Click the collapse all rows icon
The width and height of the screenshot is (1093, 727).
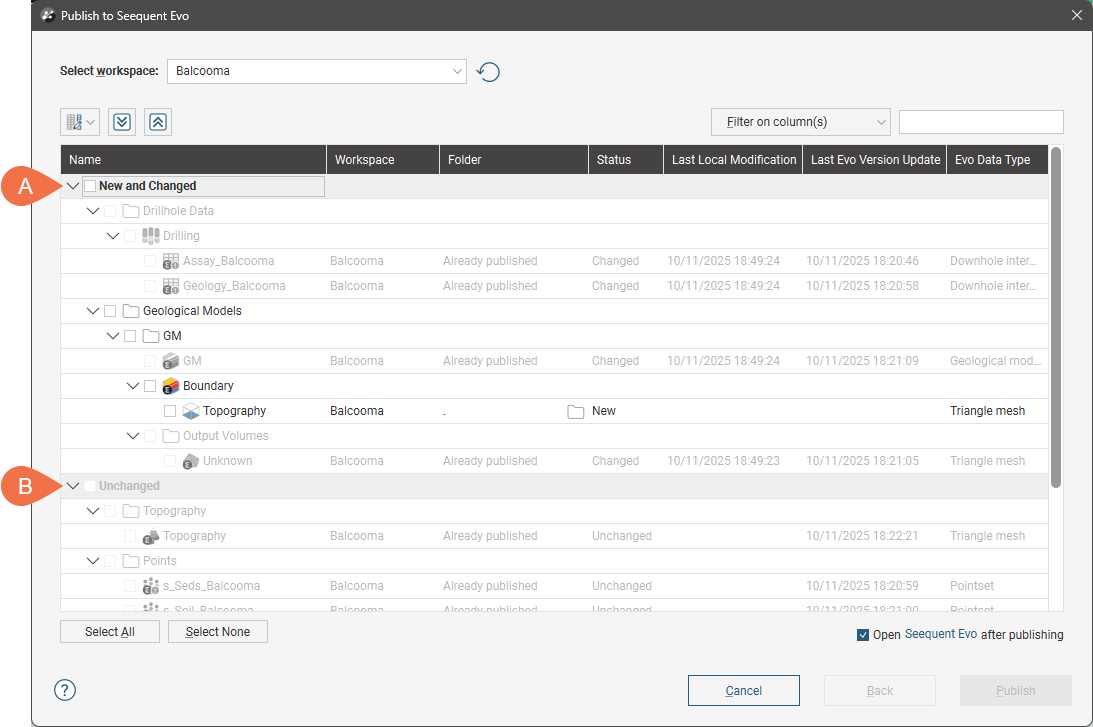[157, 122]
